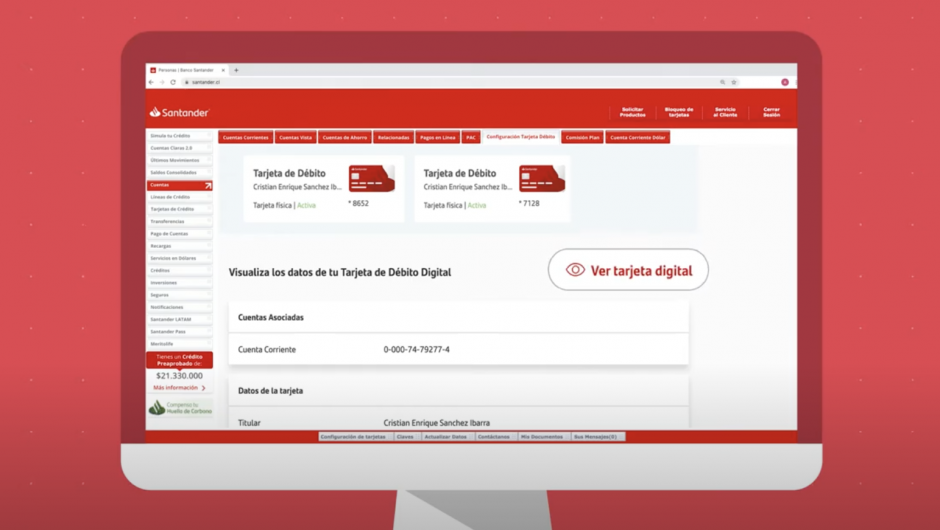Open Créditos in the sidebar

click(x=179, y=271)
